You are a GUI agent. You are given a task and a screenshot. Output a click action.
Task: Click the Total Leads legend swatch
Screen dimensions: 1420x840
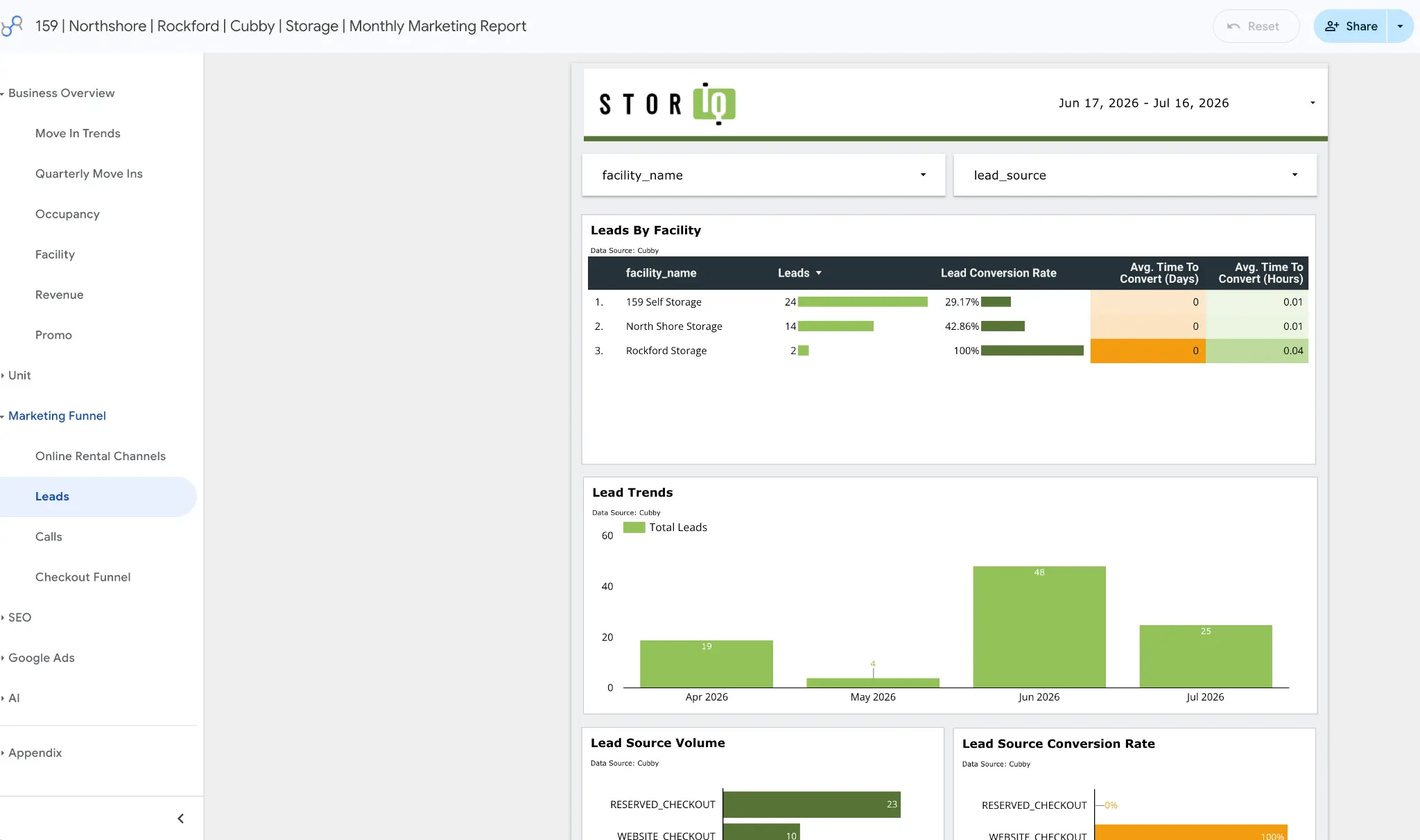click(x=634, y=527)
